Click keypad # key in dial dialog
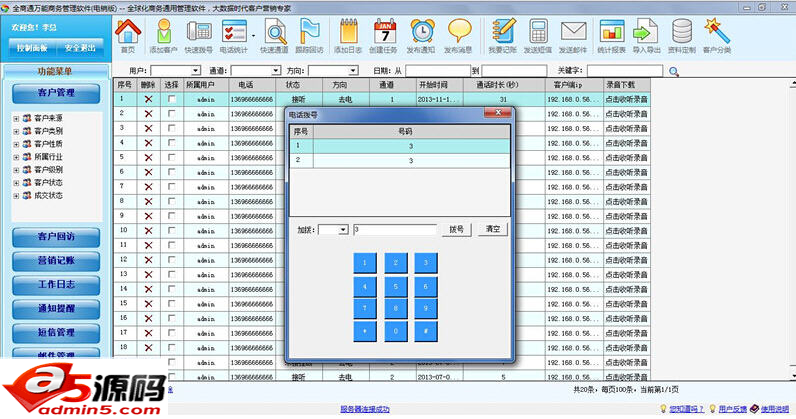 (x=426, y=331)
